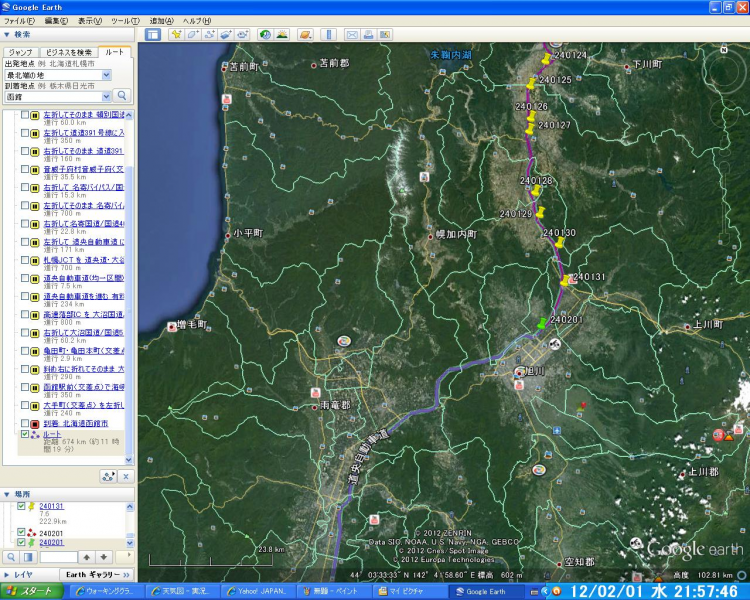This screenshot has width=750, height=600.
Task: Click the scroll-up arrow in places list
Action: (130, 506)
